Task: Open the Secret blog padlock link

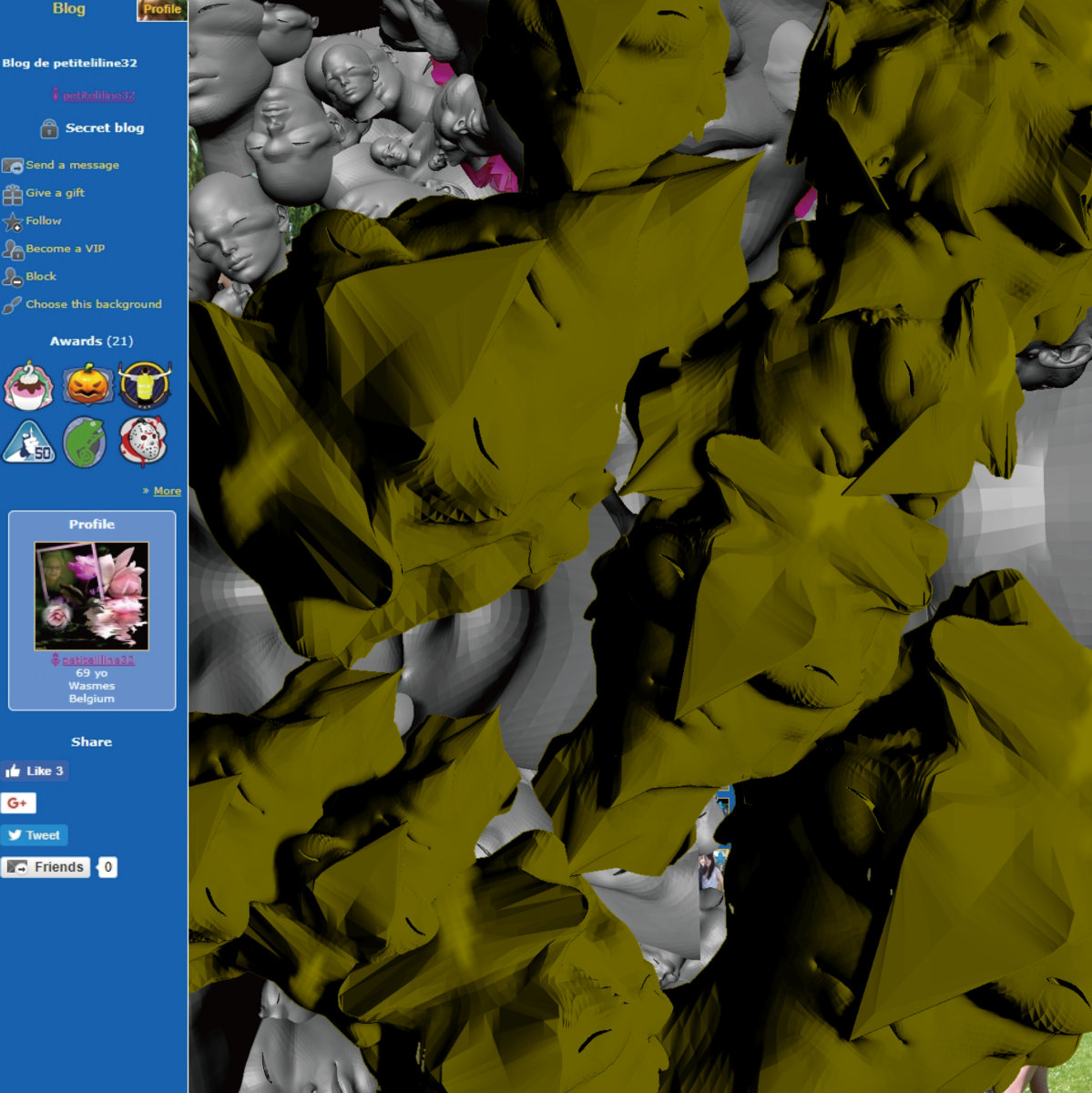Action: (x=92, y=128)
